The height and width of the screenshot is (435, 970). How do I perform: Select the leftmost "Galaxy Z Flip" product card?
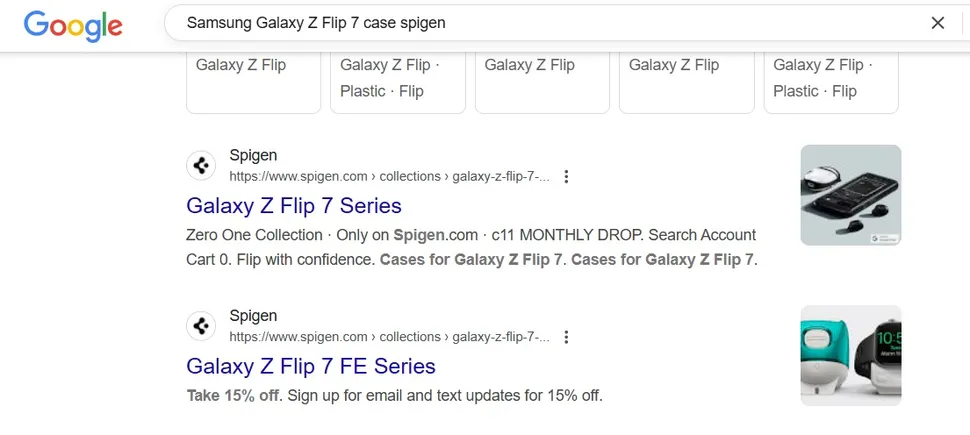[253, 80]
